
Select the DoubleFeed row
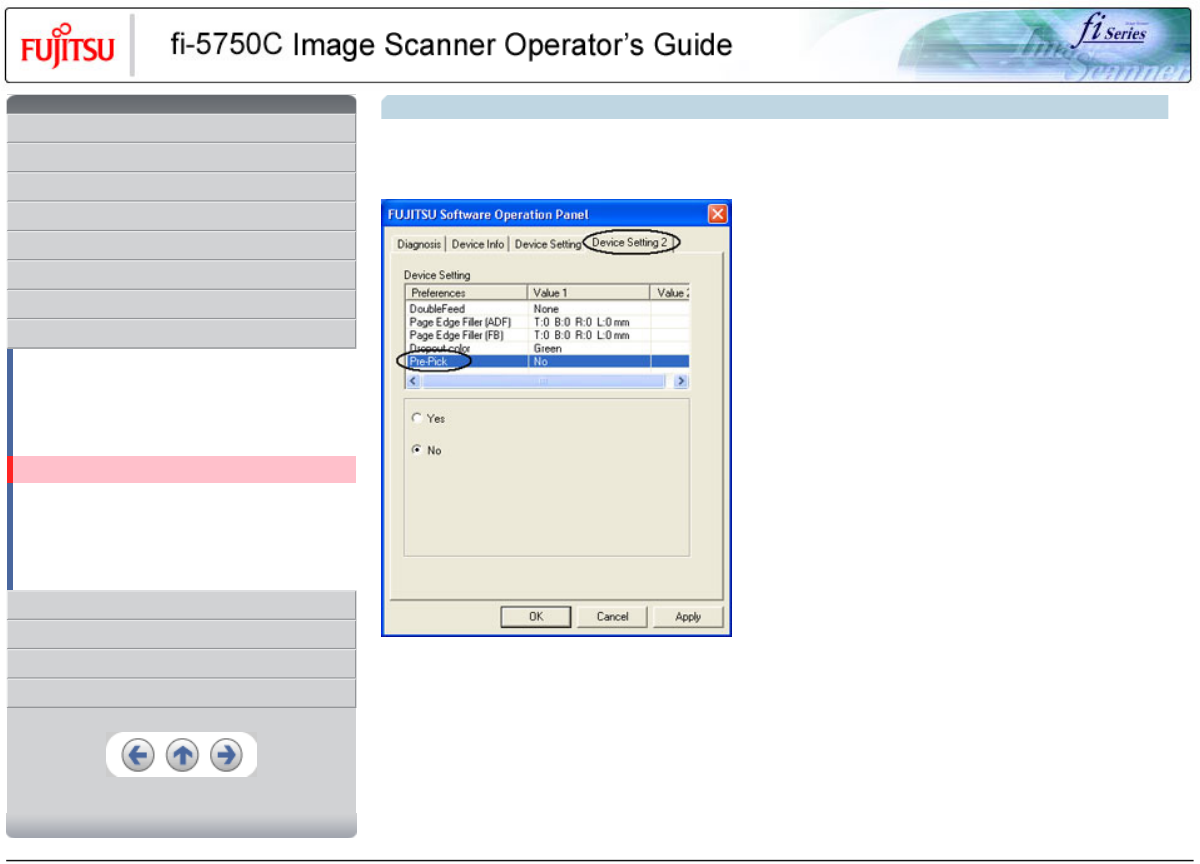(547, 309)
